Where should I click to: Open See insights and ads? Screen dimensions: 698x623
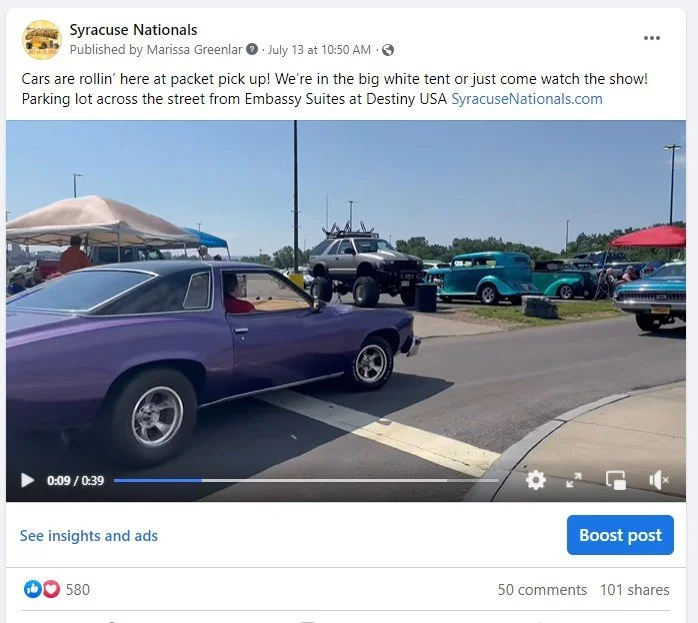(89, 536)
